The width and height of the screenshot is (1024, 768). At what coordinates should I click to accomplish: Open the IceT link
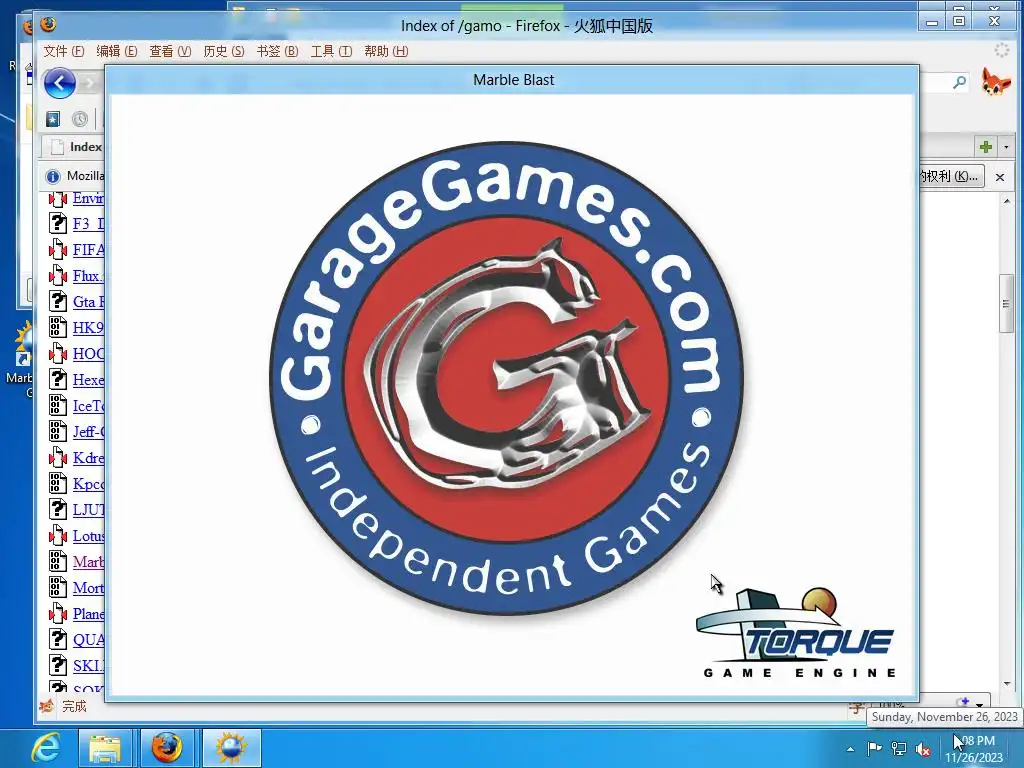coord(88,406)
